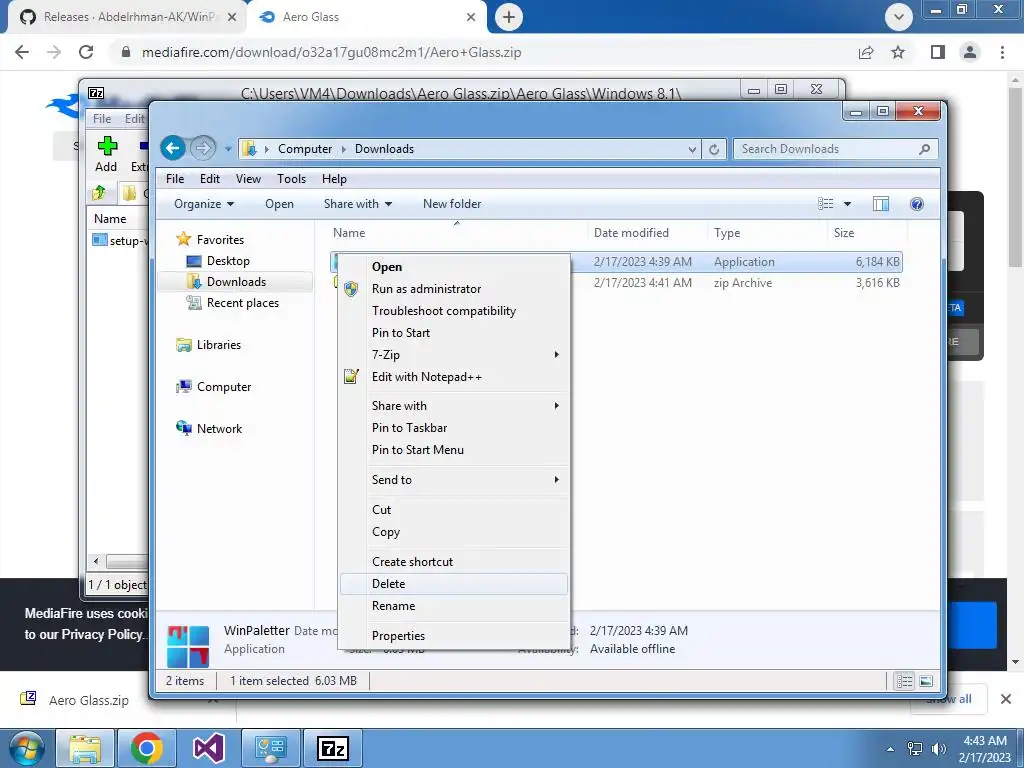
Task: Click New folder in the toolbar
Action: [x=452, y=204]
